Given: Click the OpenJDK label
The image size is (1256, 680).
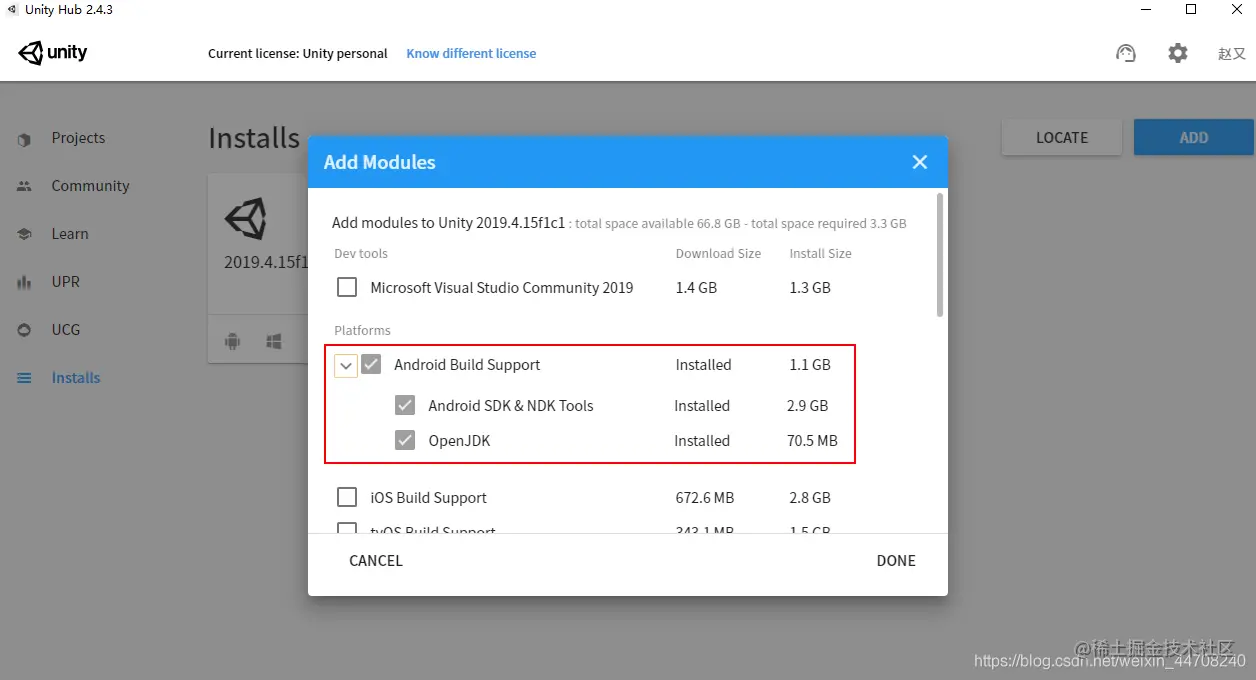Looking at the screenshot, I should click(459, 441).
